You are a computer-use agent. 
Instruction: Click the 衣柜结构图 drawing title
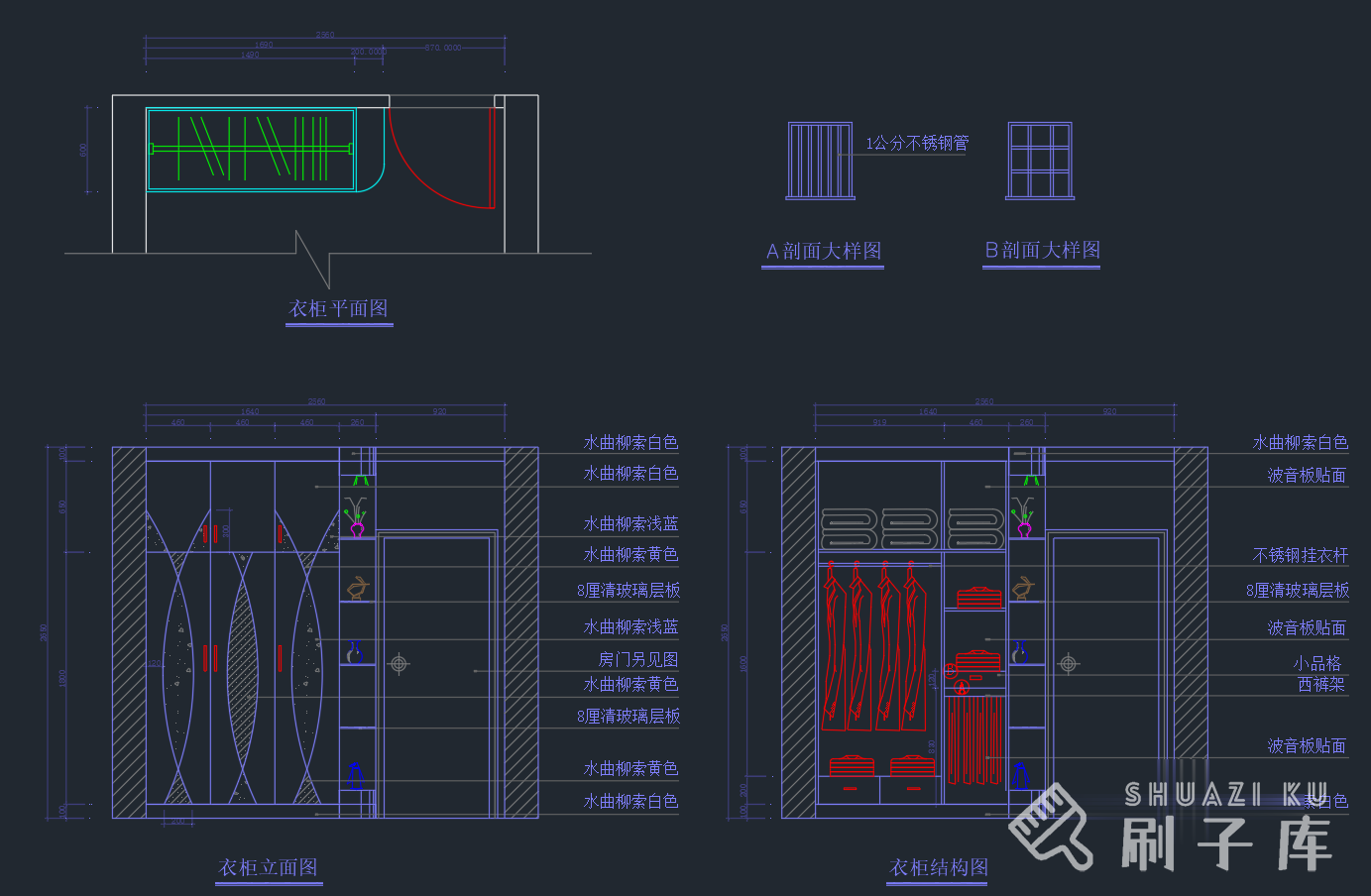938,867
